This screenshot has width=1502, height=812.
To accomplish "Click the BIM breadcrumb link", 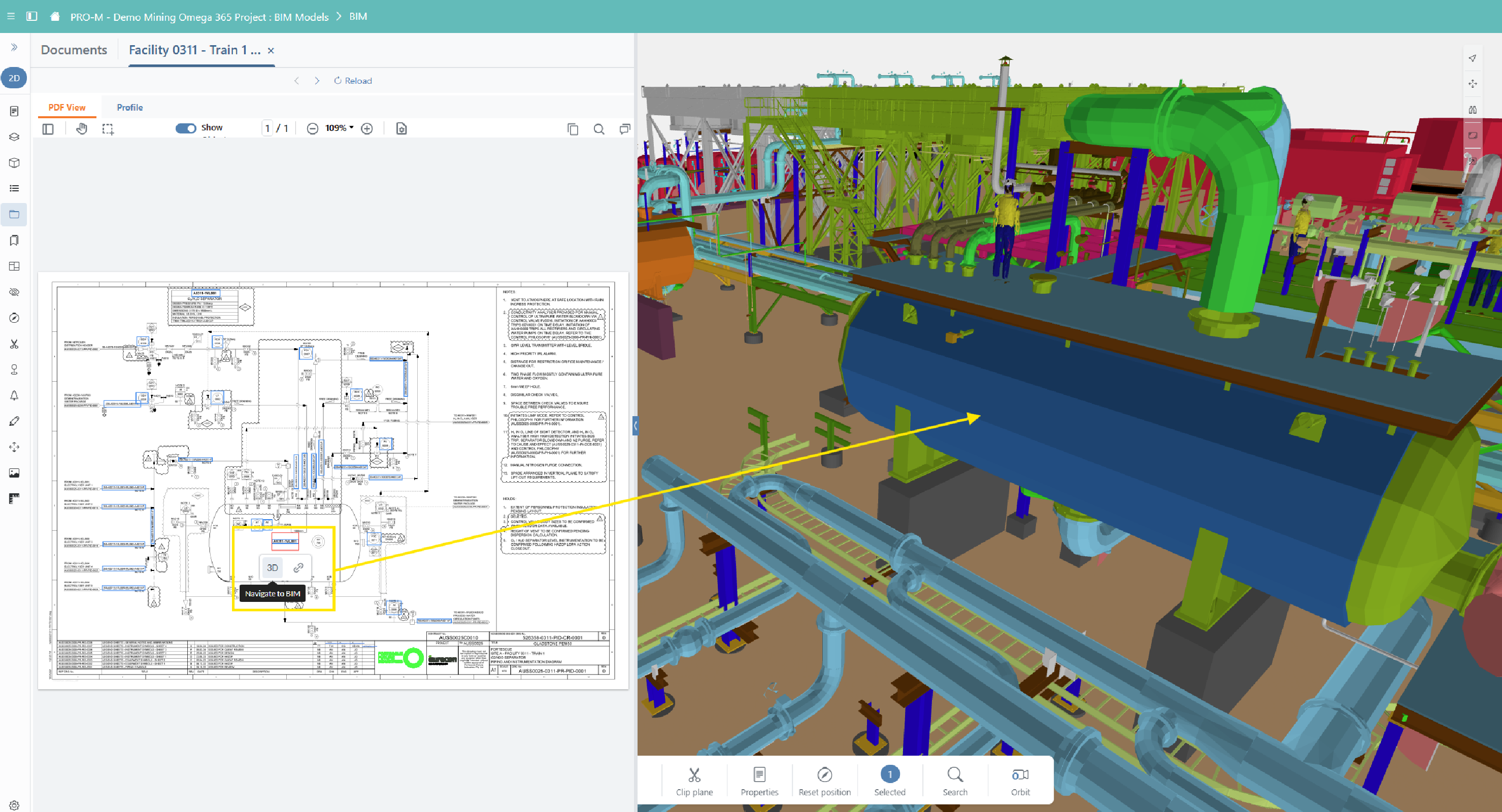I will point(358,16).
